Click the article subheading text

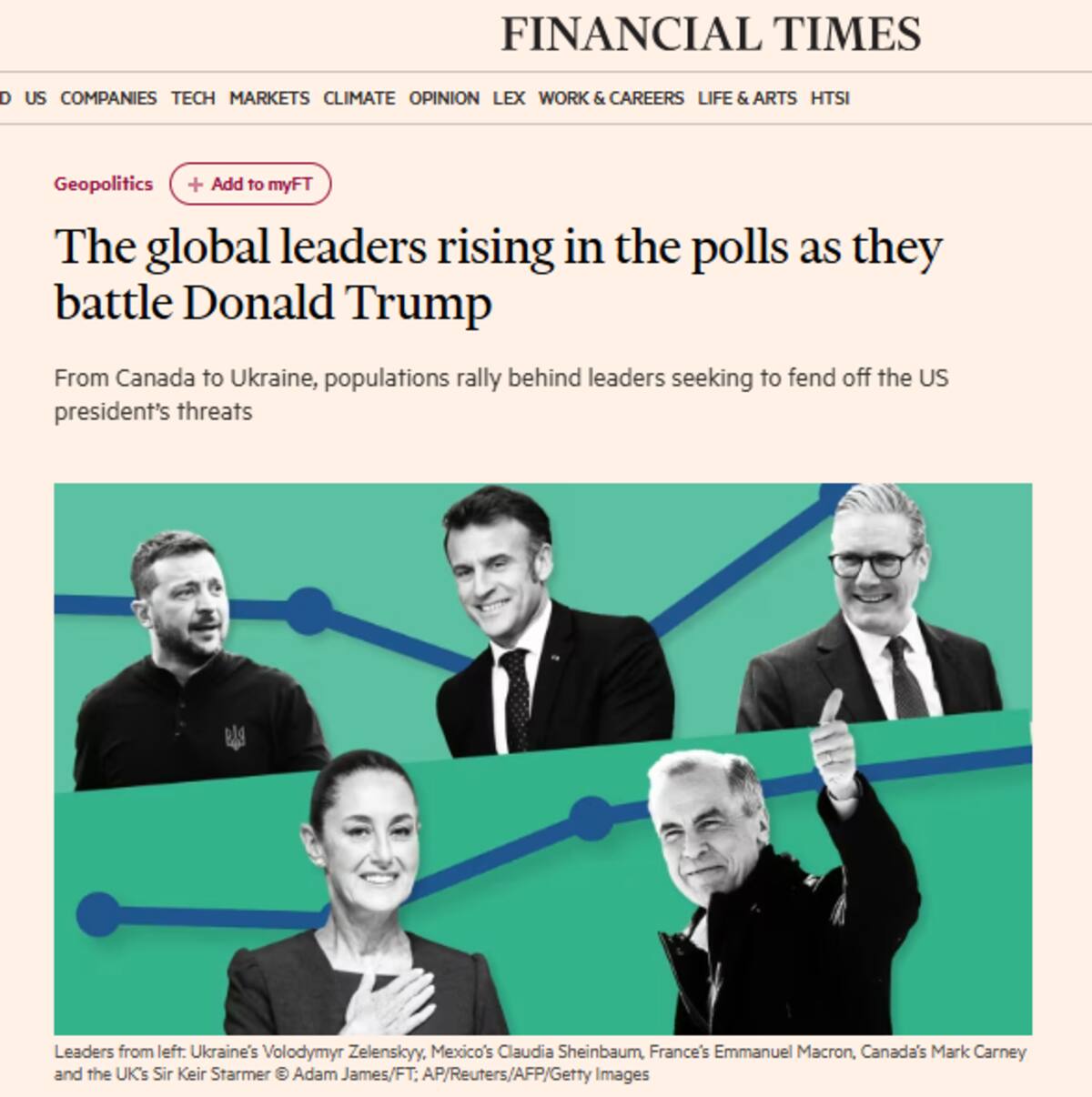pyautogui.click(x=501, y=389)
